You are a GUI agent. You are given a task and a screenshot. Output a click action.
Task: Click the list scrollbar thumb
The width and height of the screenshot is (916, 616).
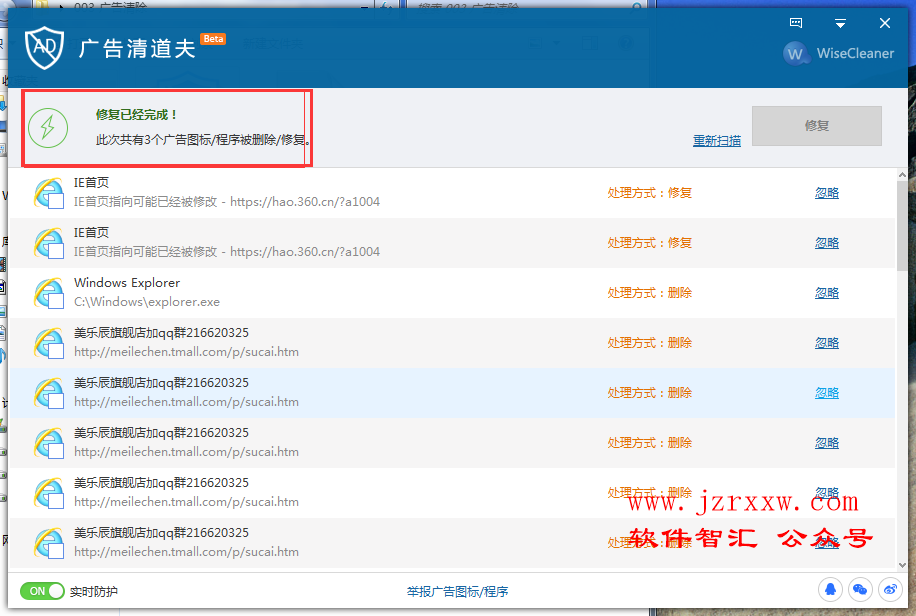point(903,226)
